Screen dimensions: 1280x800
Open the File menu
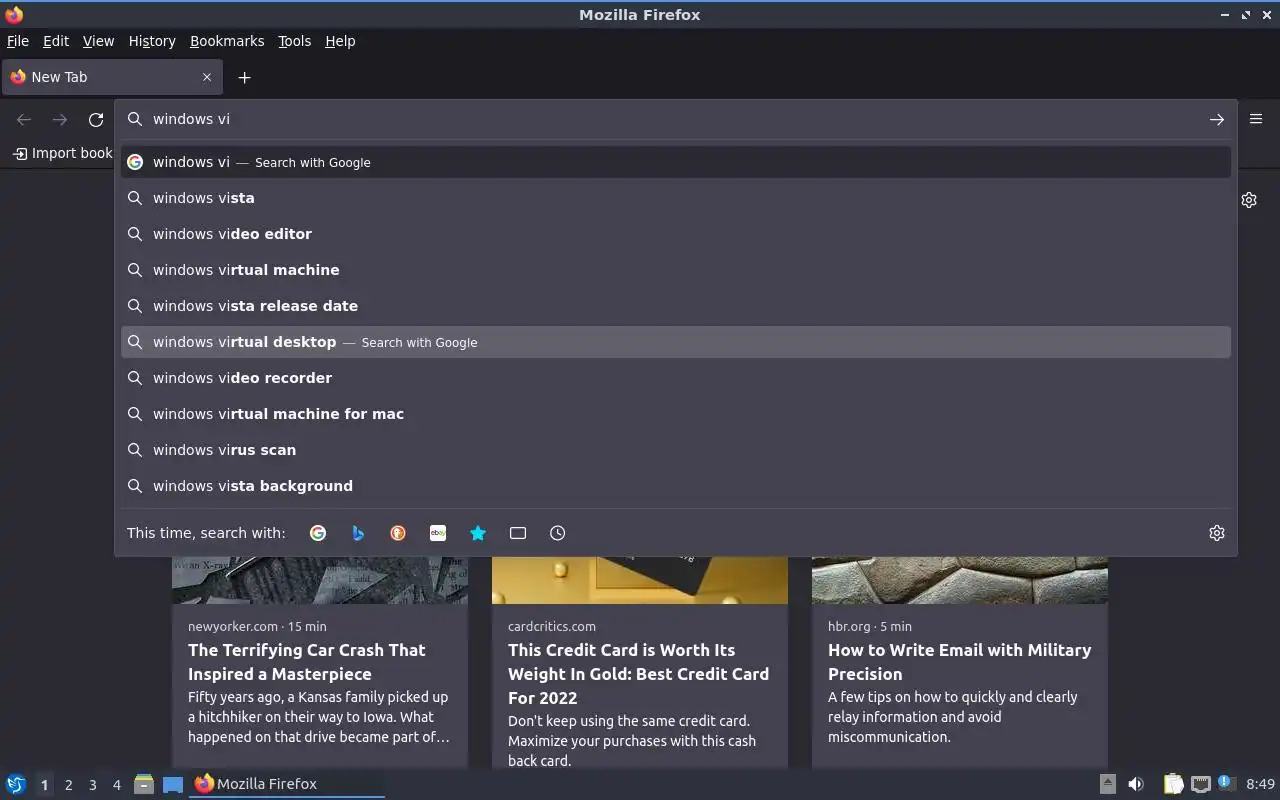pos(18,41)
